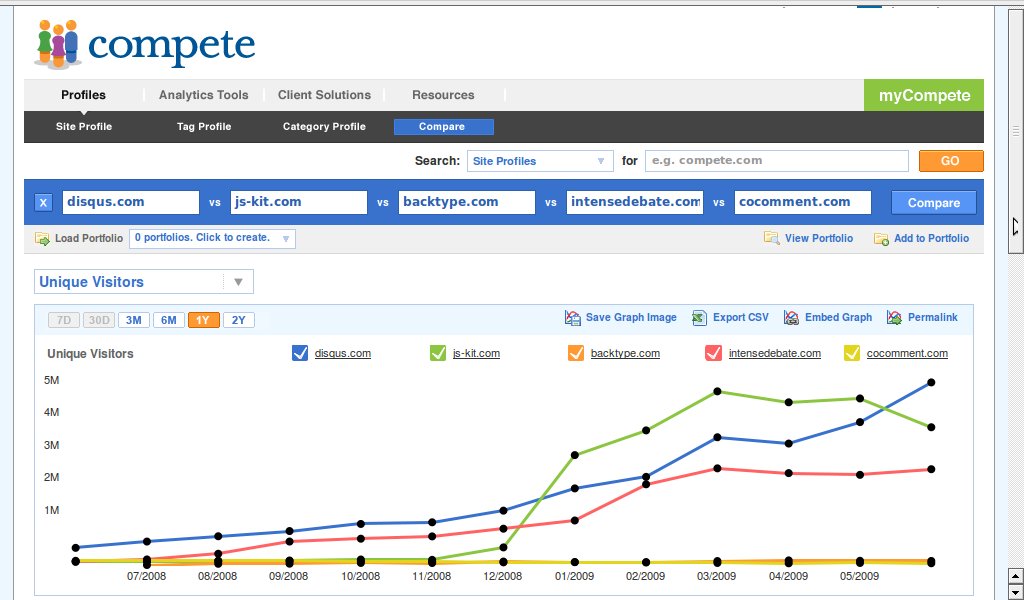Click the Compete logo
1024x600 pixels.
[x=144, y=43]
